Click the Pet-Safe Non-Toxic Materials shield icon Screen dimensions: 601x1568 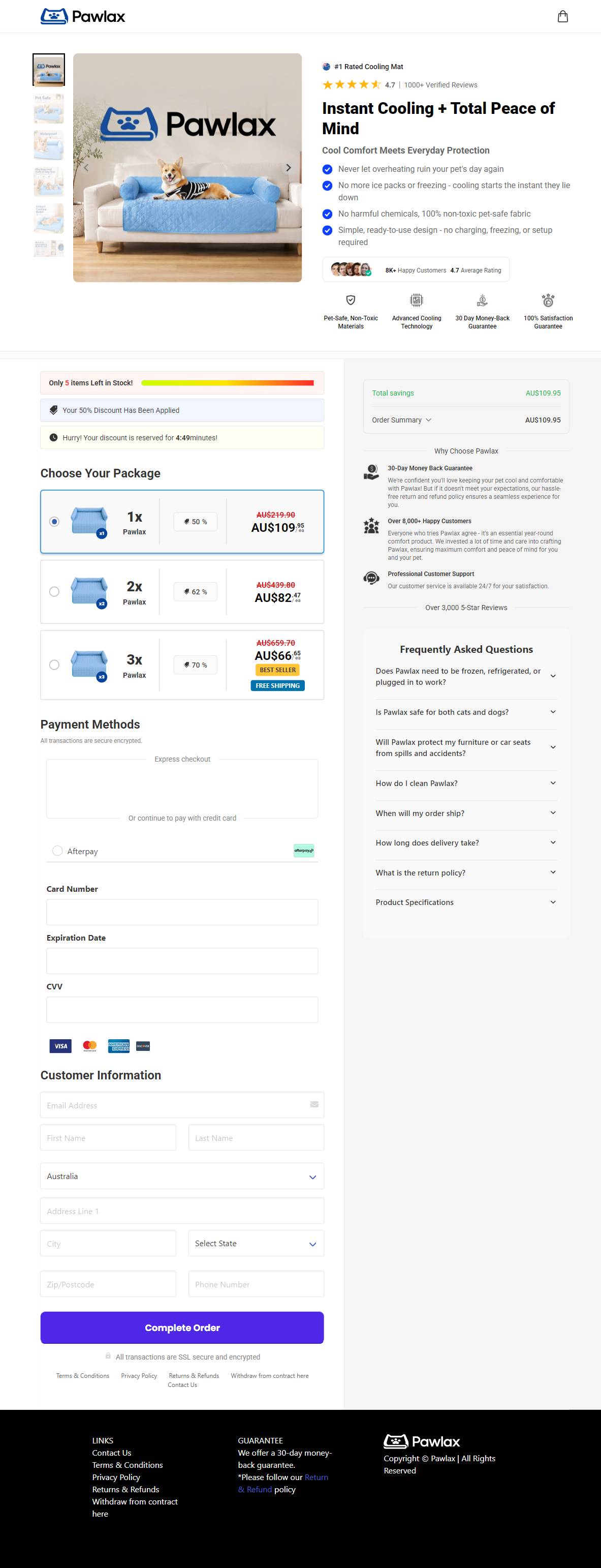(351, 300)
